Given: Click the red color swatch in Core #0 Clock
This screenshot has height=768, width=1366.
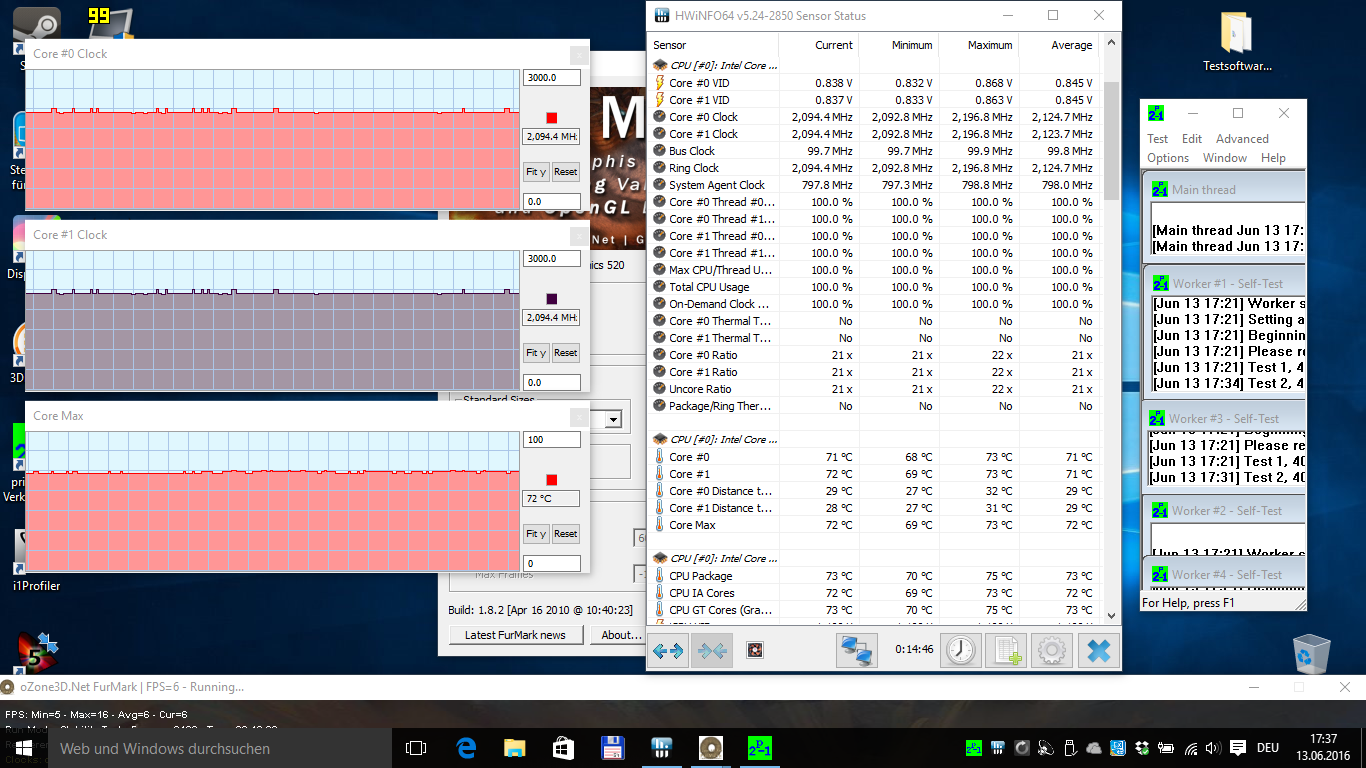Looking at the screenshot, I should tap(551, 117).
